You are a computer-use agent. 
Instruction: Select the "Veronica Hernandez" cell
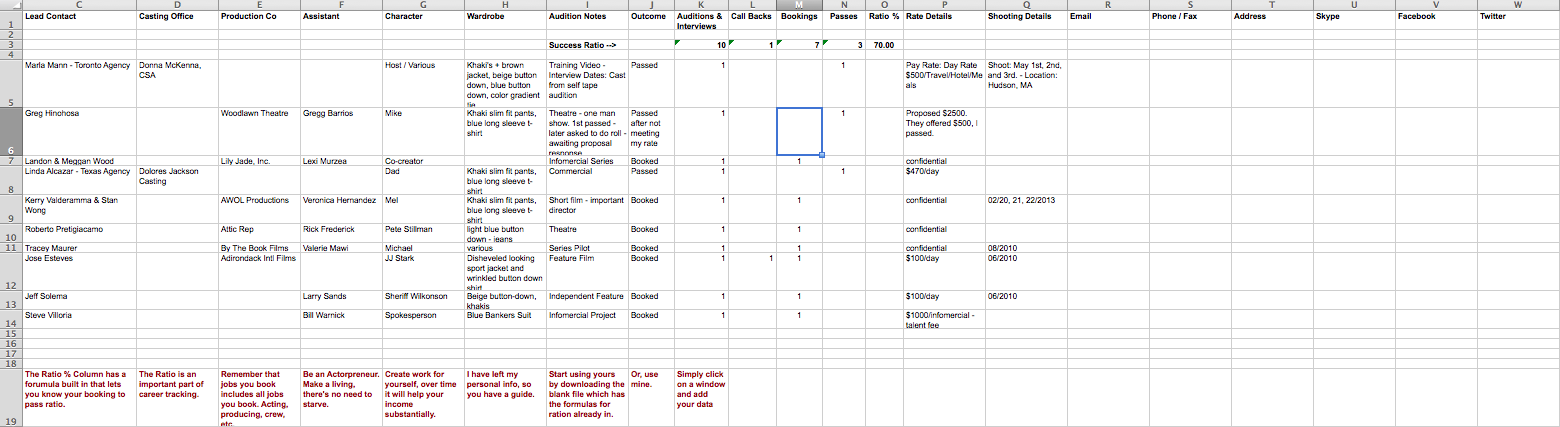pos(341,209)
